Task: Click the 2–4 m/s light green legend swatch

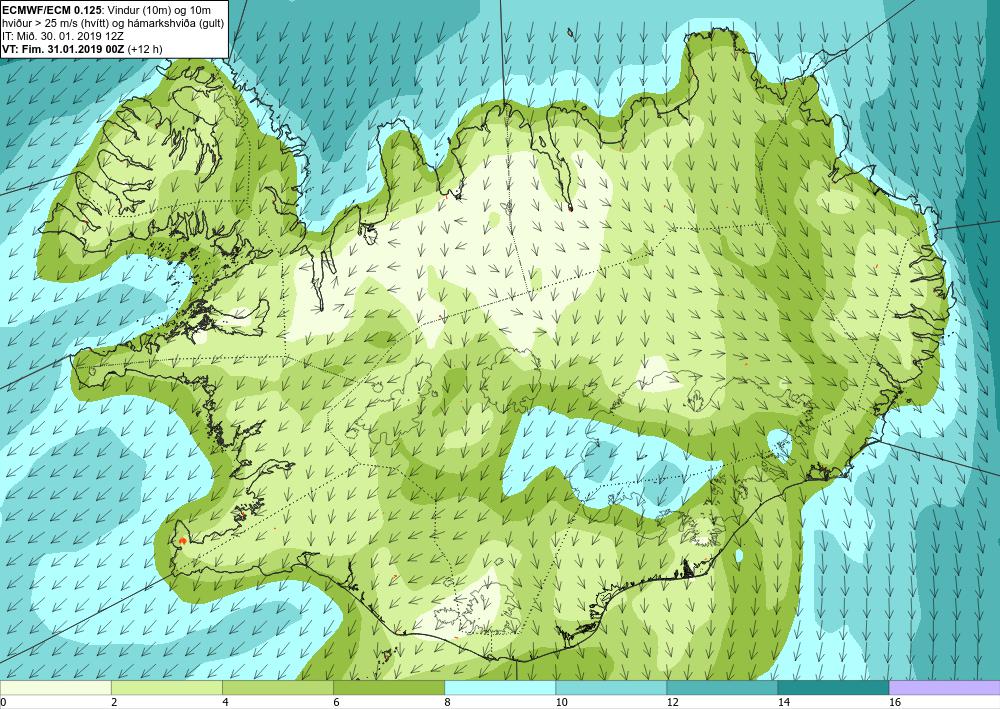Action: pos(166,687)
